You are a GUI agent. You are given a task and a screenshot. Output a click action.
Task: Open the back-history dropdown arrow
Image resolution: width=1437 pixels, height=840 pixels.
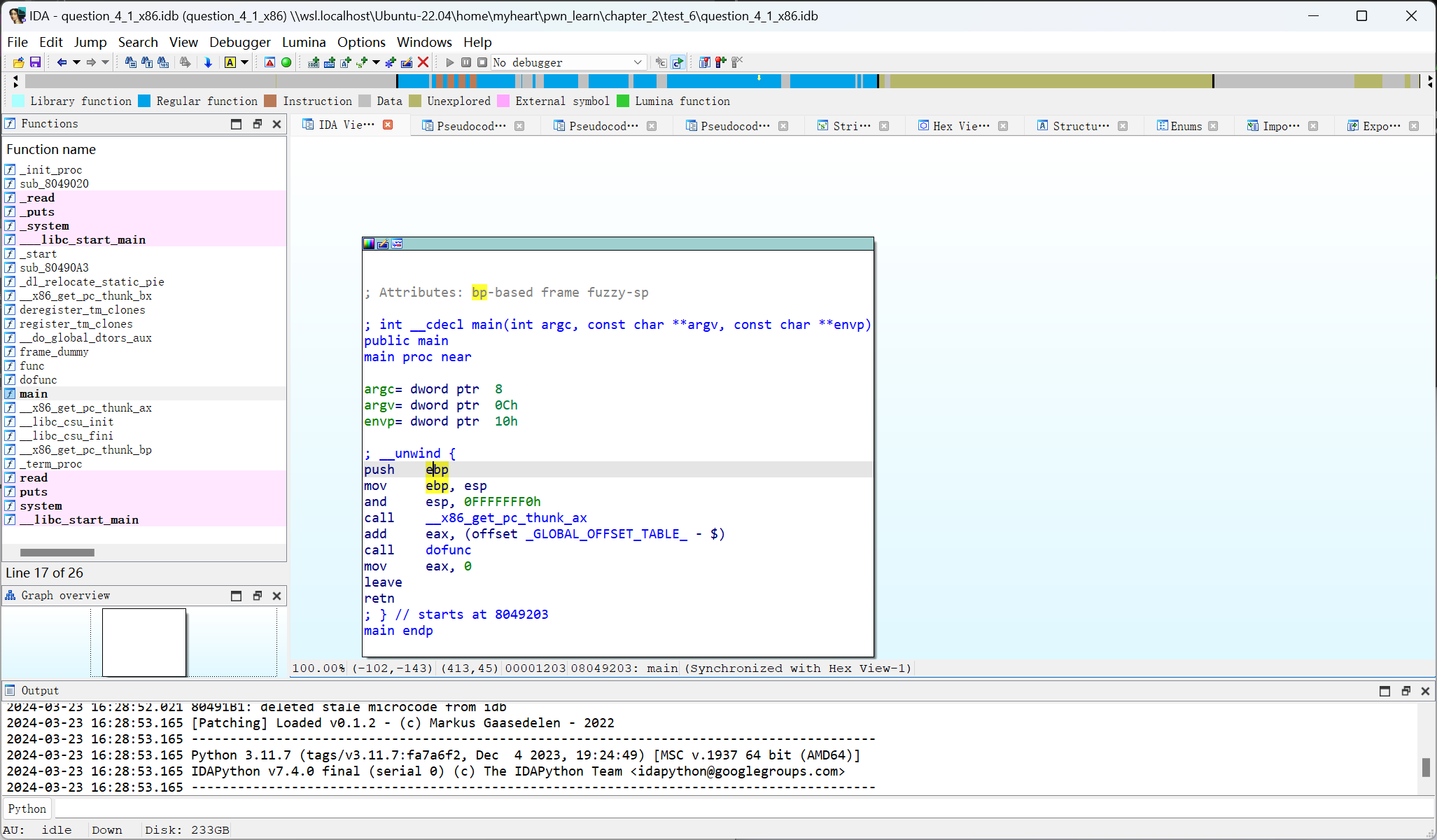pyautogui.click(x=76, y=62)
